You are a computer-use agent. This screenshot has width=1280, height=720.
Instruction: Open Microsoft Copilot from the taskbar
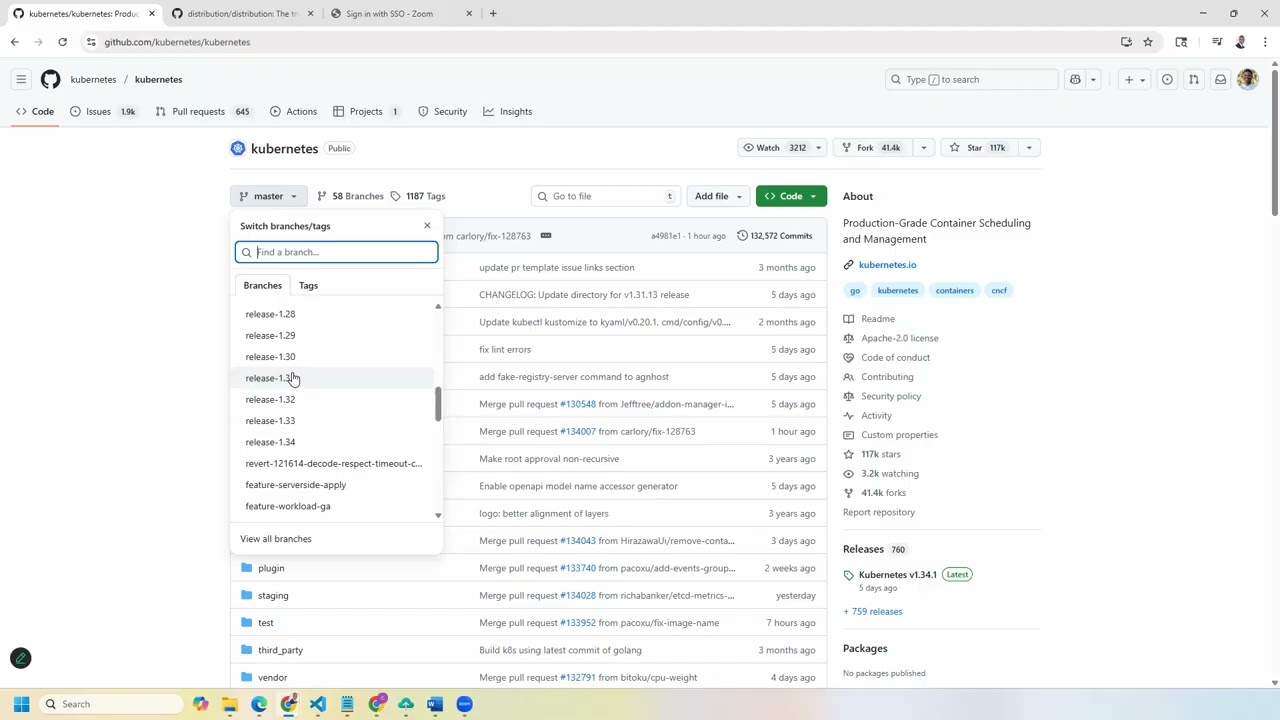201,704
